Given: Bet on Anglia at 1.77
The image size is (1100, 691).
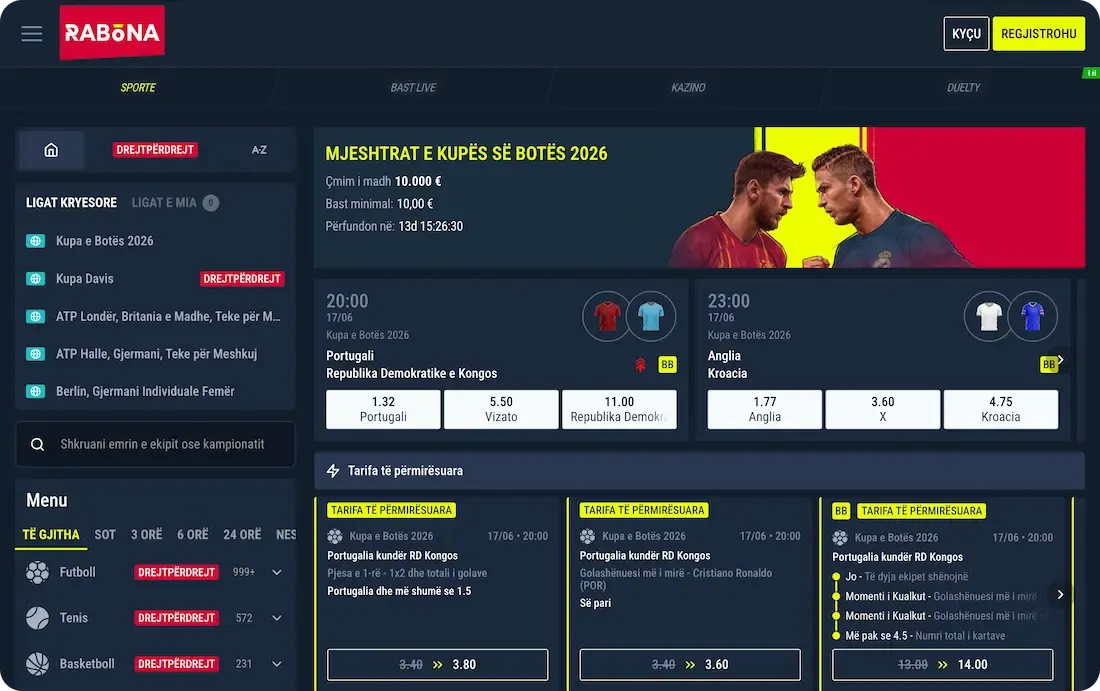Looking at the screenshot, I should tap(765, 409).
